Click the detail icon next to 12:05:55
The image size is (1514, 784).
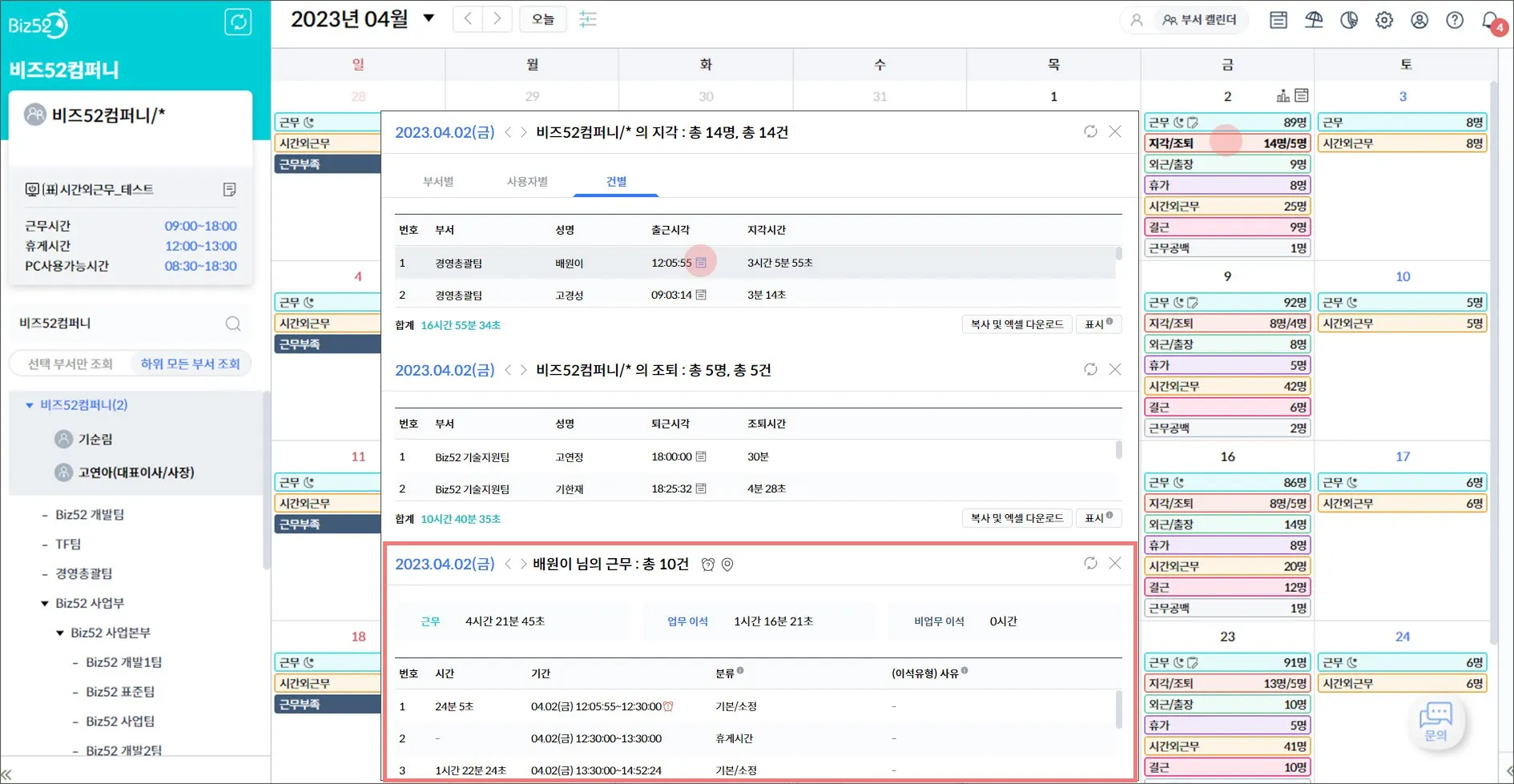pyautogui.click(x=701, y=262)
